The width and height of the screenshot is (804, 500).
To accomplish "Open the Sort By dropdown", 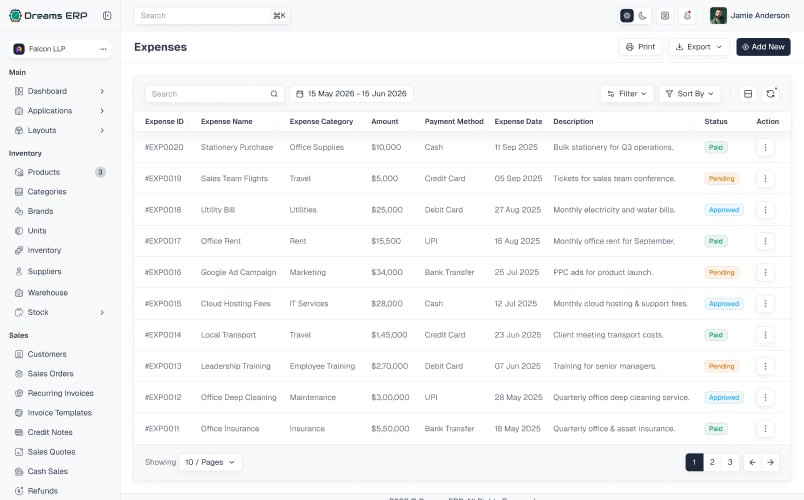I will [690, 94].
